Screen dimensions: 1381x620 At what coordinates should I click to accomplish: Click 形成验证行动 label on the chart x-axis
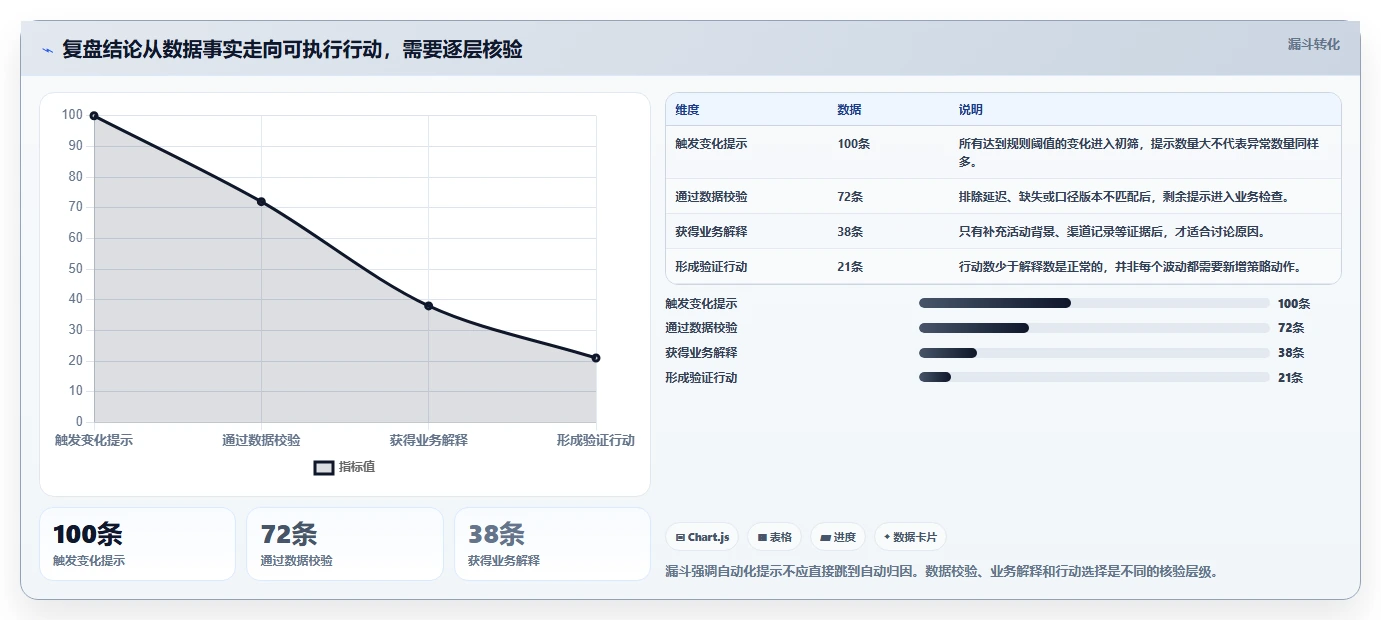596,440
